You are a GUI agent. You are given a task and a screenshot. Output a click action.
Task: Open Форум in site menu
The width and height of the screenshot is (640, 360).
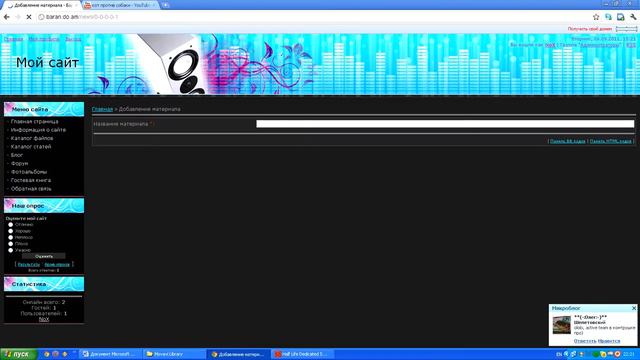click(19, 163)
